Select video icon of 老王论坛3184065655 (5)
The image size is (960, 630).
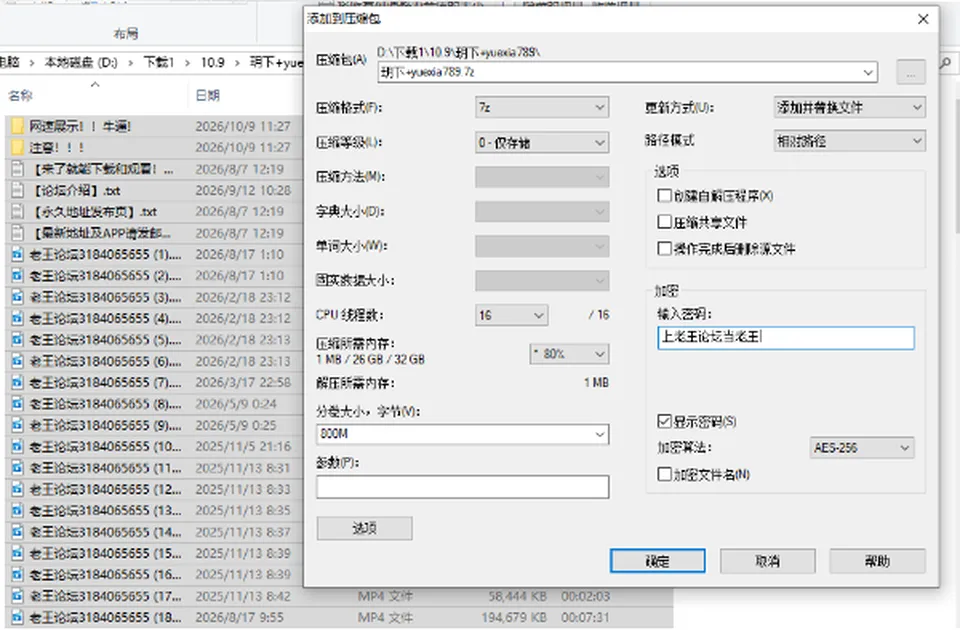18,340
